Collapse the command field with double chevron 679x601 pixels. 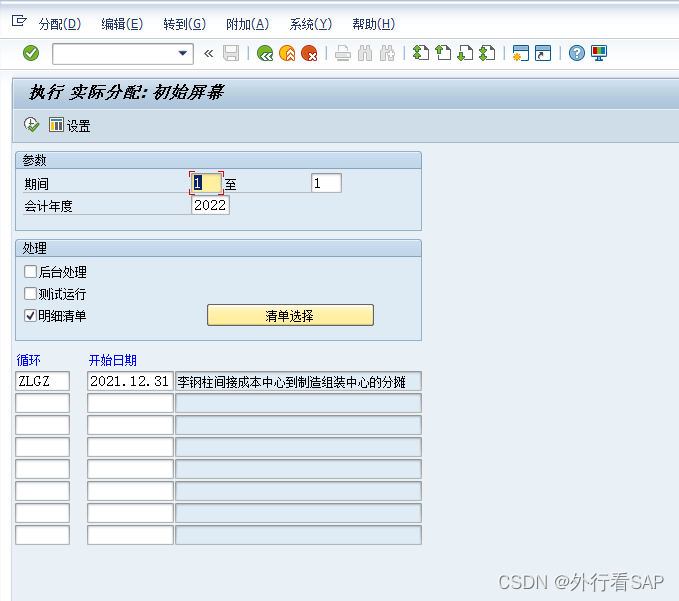pos(208,54)
